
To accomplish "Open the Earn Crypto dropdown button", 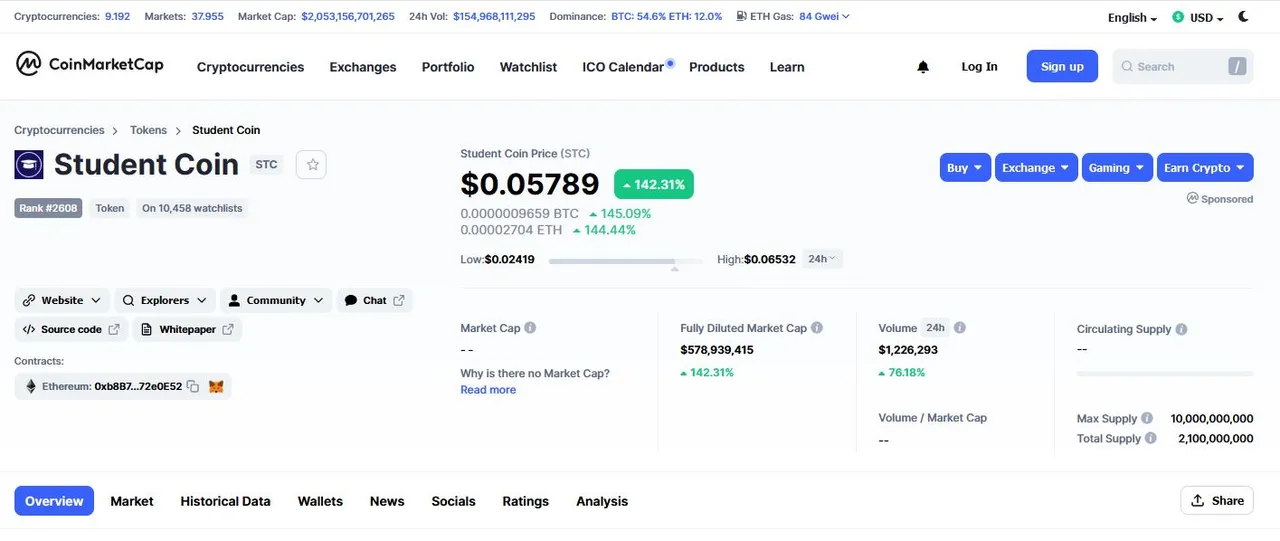I will point(1205,167).
